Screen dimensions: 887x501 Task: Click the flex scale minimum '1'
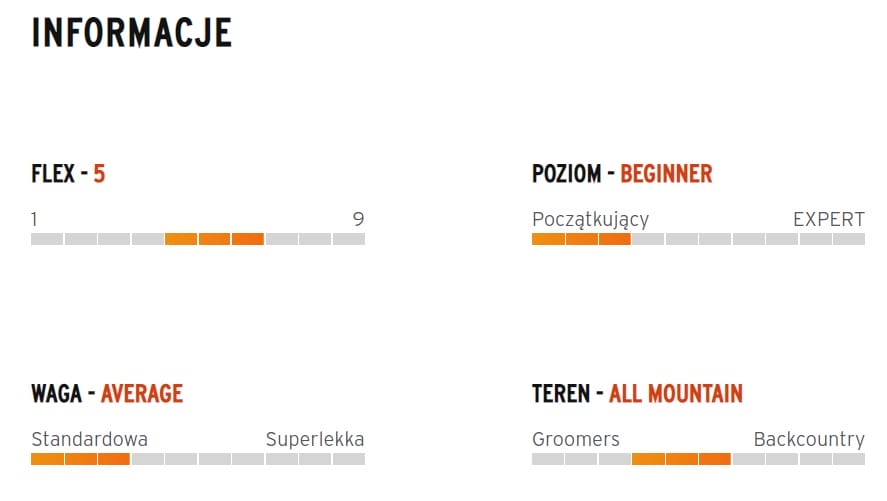coord(35,219)
